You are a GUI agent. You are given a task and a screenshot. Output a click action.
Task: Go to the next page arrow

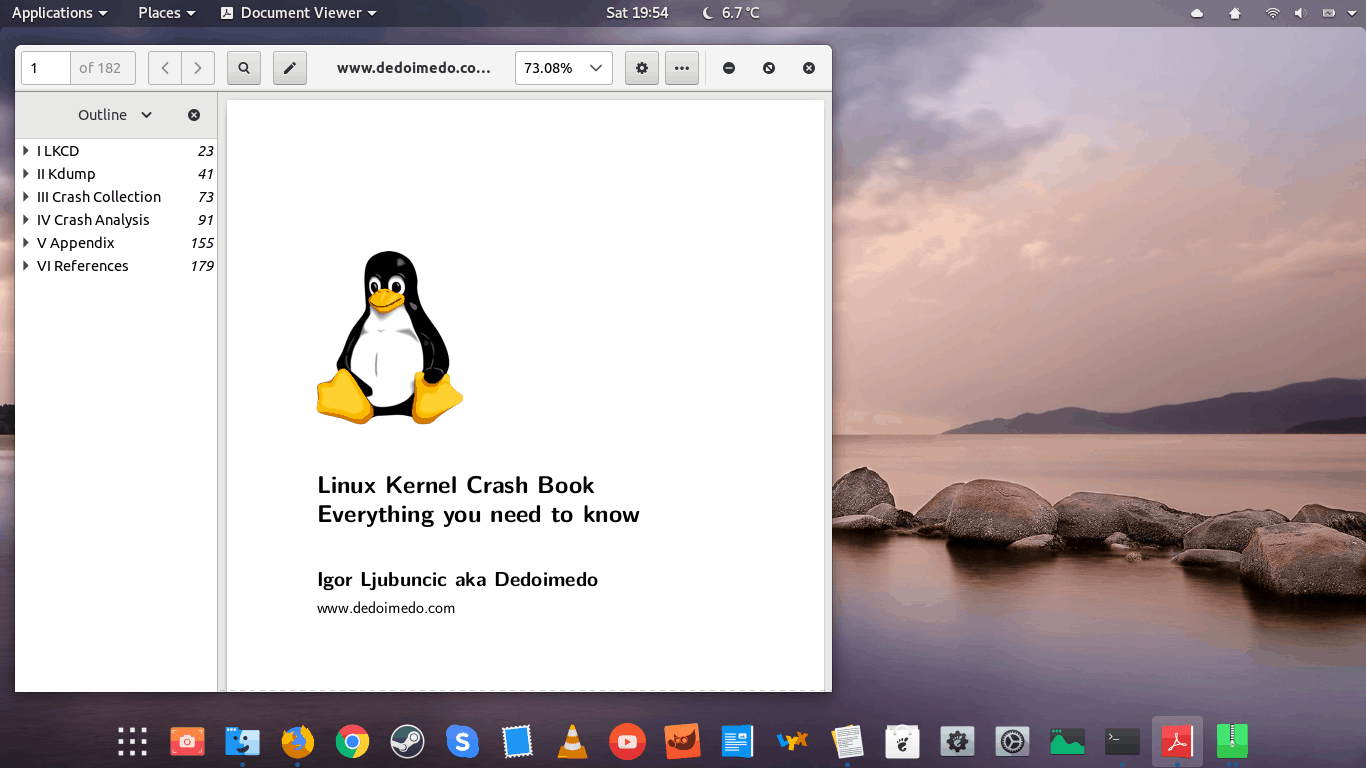click(198, 68)
